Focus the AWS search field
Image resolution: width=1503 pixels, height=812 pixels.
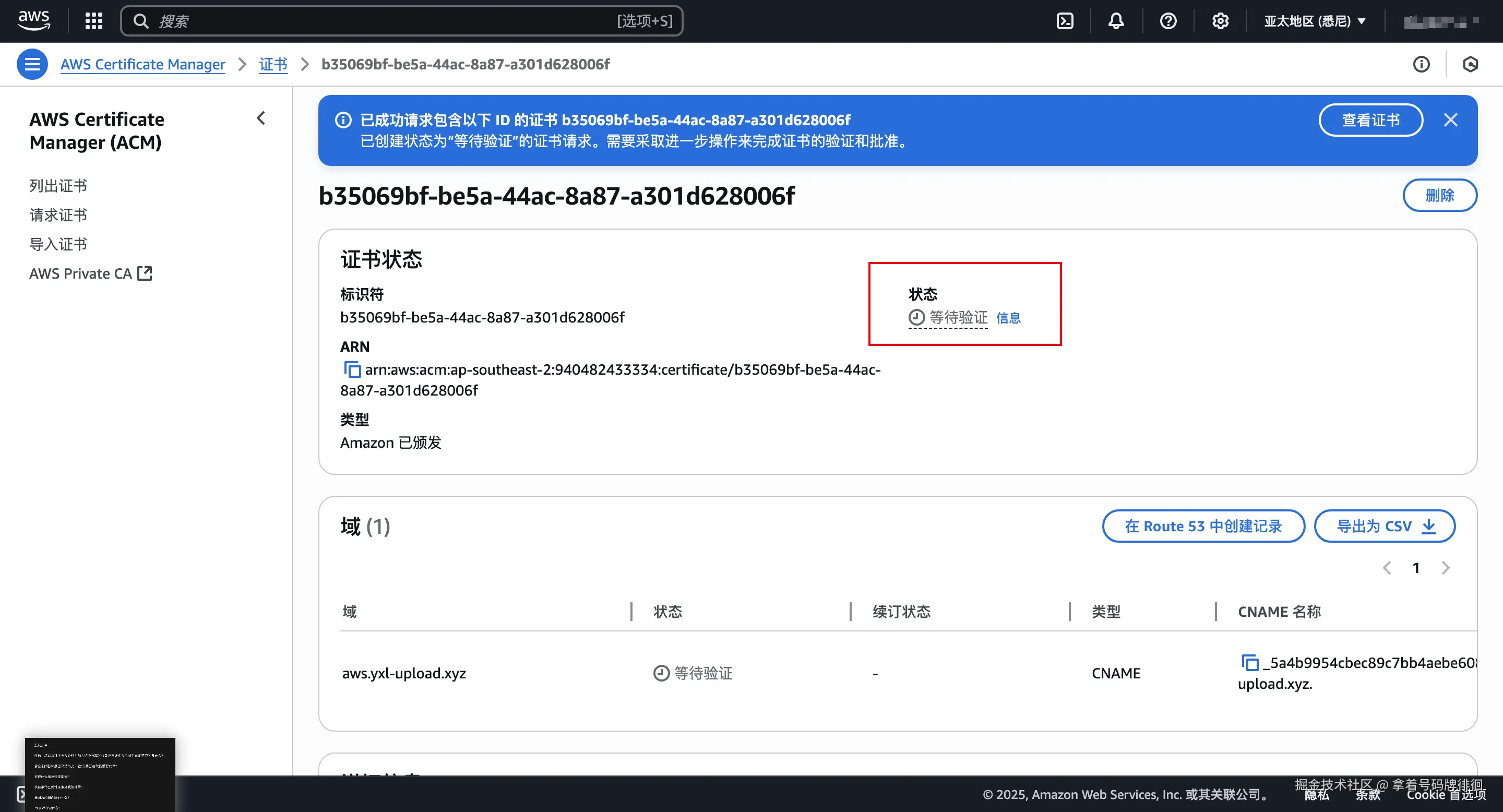[x=401, y=21]
